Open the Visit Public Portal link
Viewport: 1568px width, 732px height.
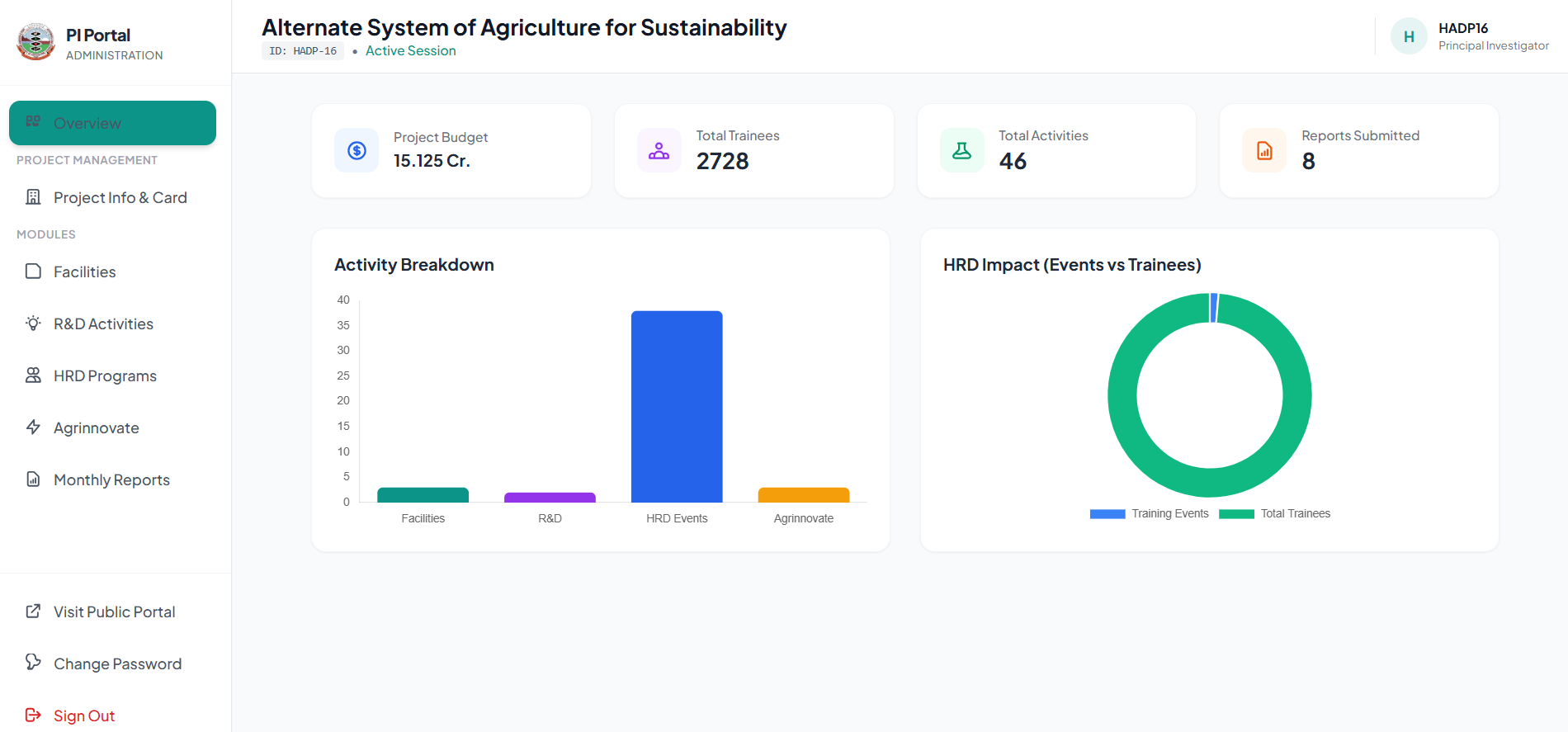tap(113, 612)
